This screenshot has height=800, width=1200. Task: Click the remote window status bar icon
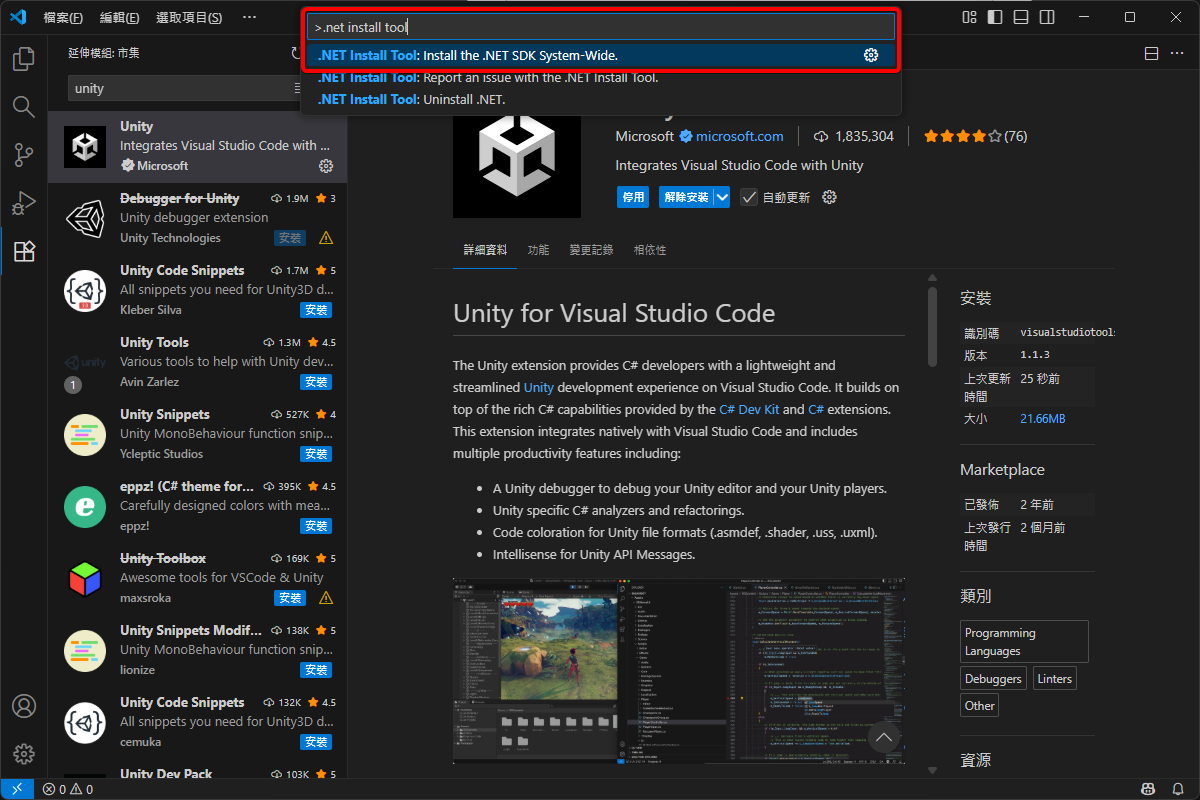coord(17,789)
